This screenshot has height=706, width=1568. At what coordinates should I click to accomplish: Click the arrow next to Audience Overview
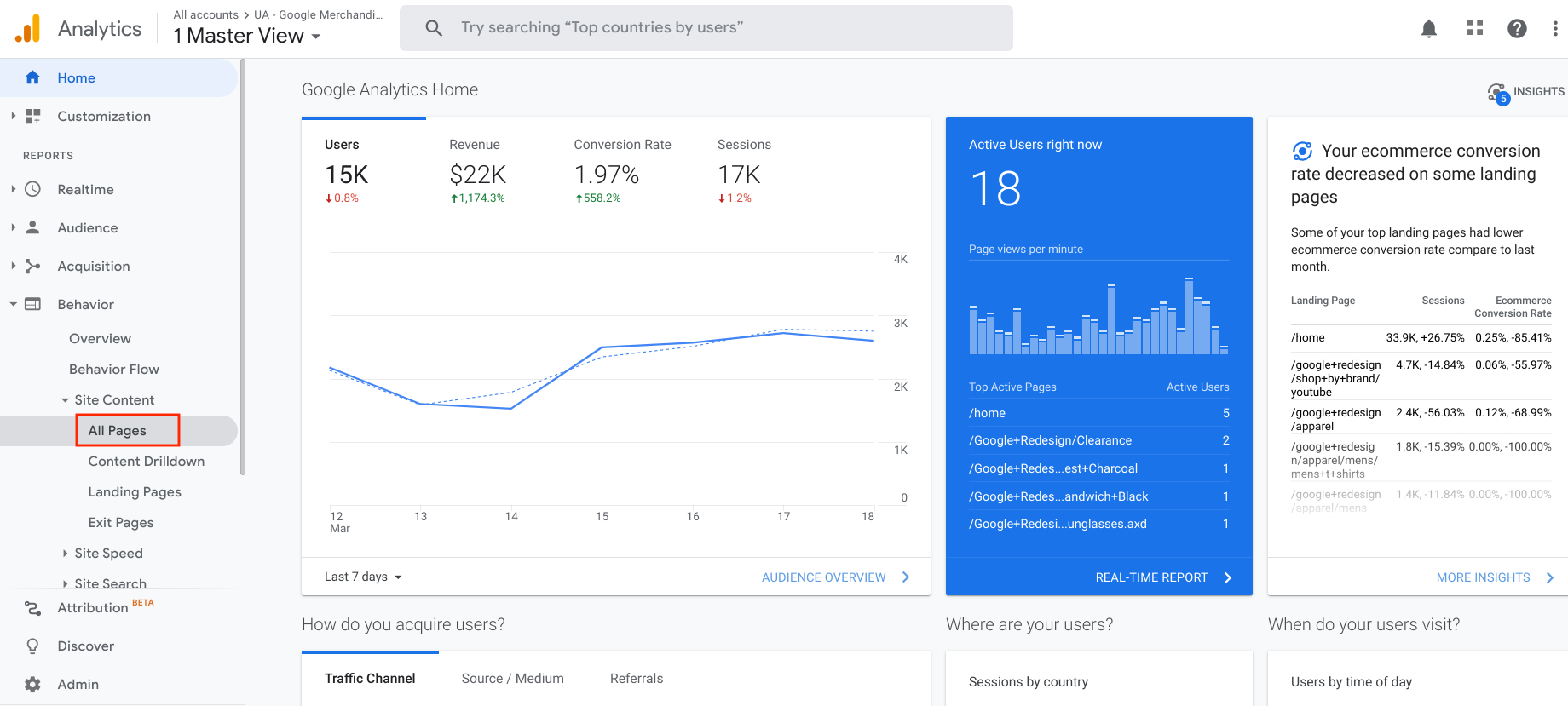[906, 577]
